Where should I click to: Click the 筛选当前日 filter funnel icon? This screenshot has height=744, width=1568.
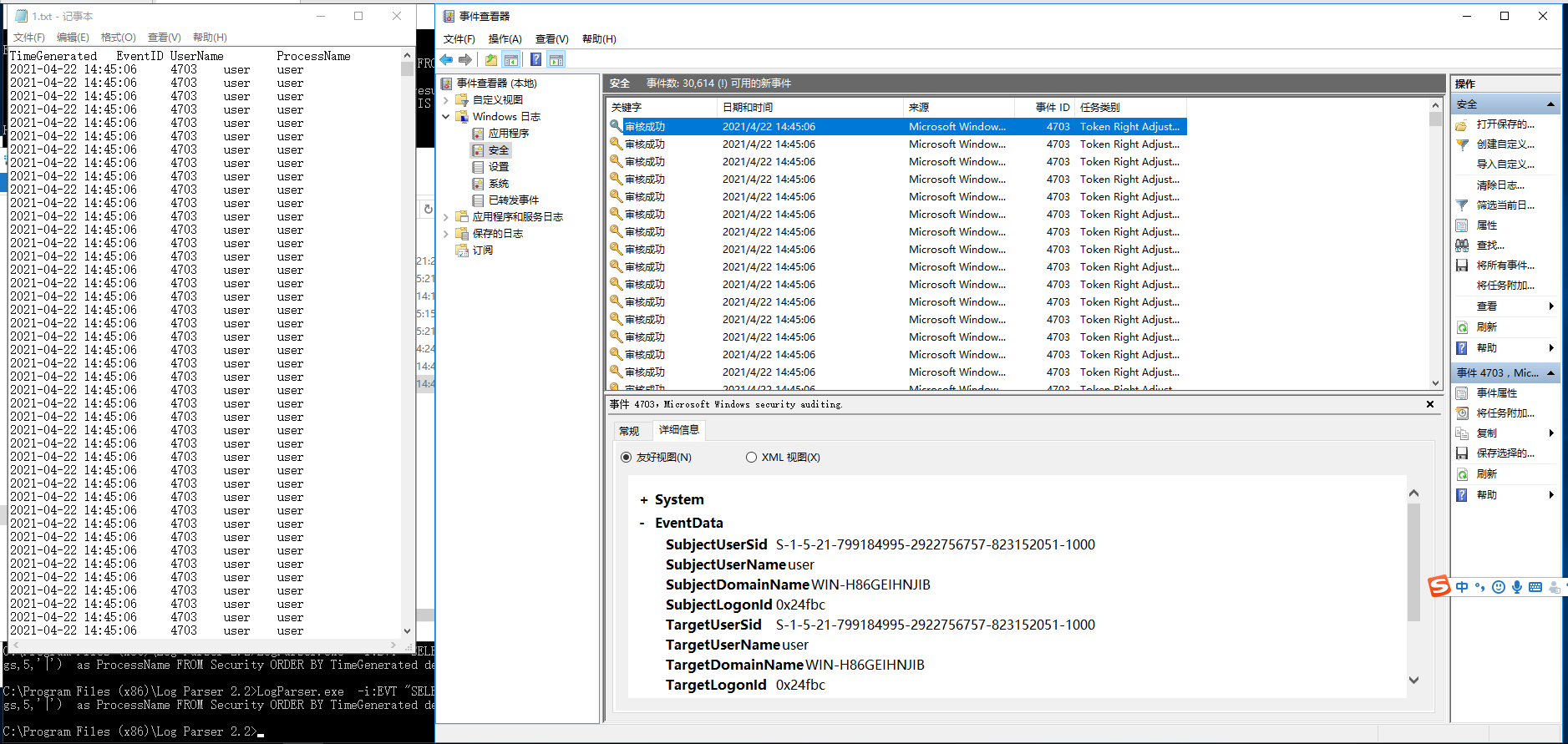click(x=1462, y=205)
